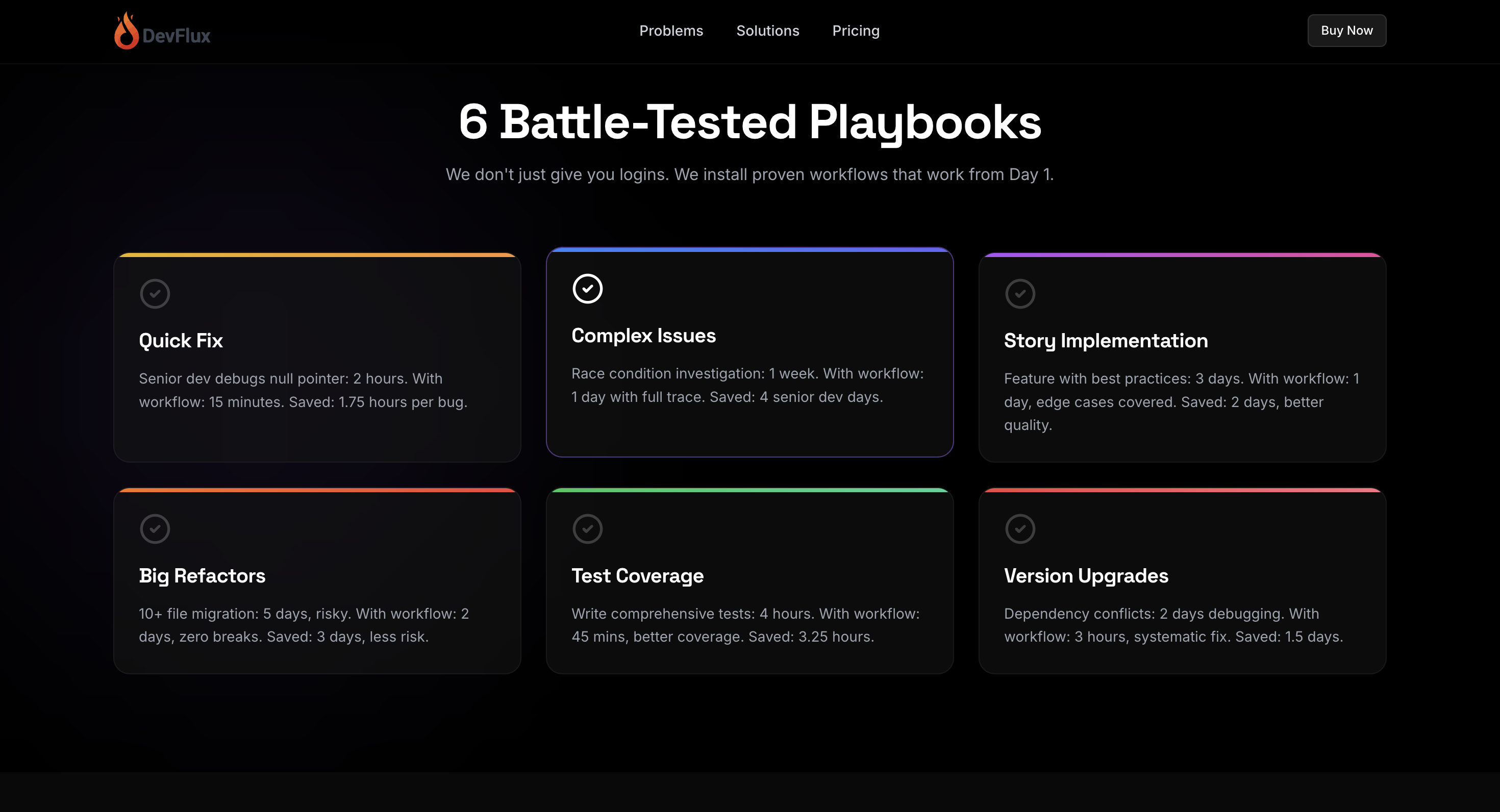
Task: Open the Big Refactors playbook card
Action: point(317,581)
